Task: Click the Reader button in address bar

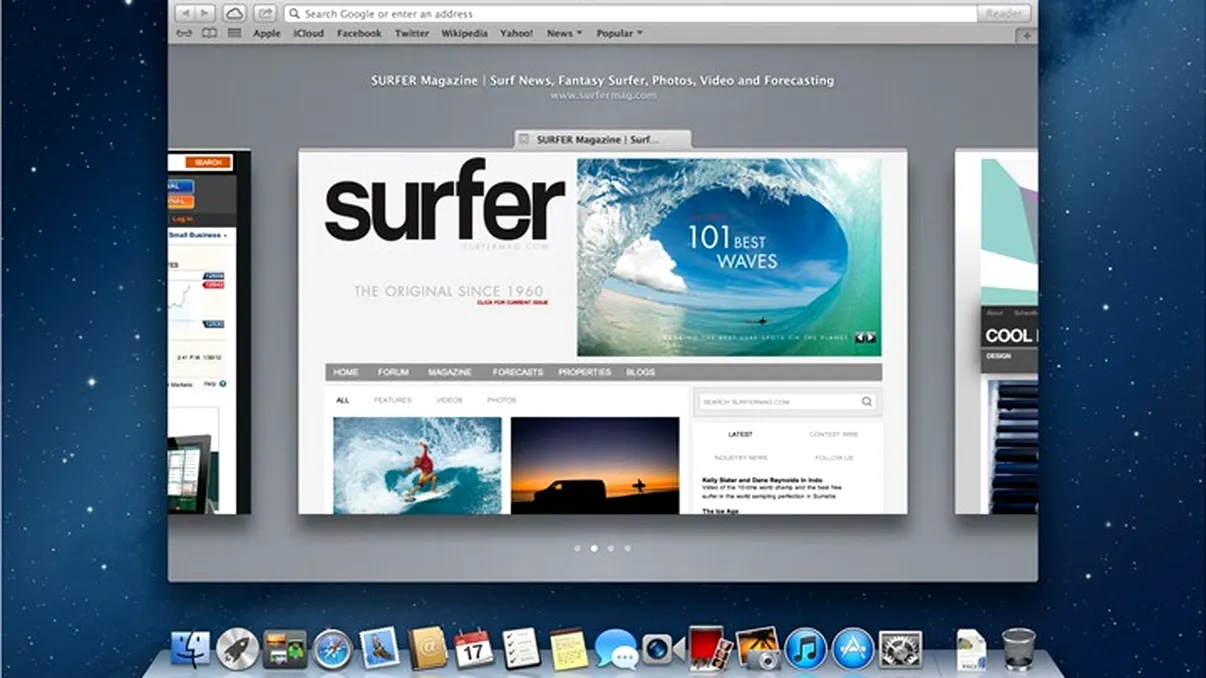Action: pos(1004,13)
